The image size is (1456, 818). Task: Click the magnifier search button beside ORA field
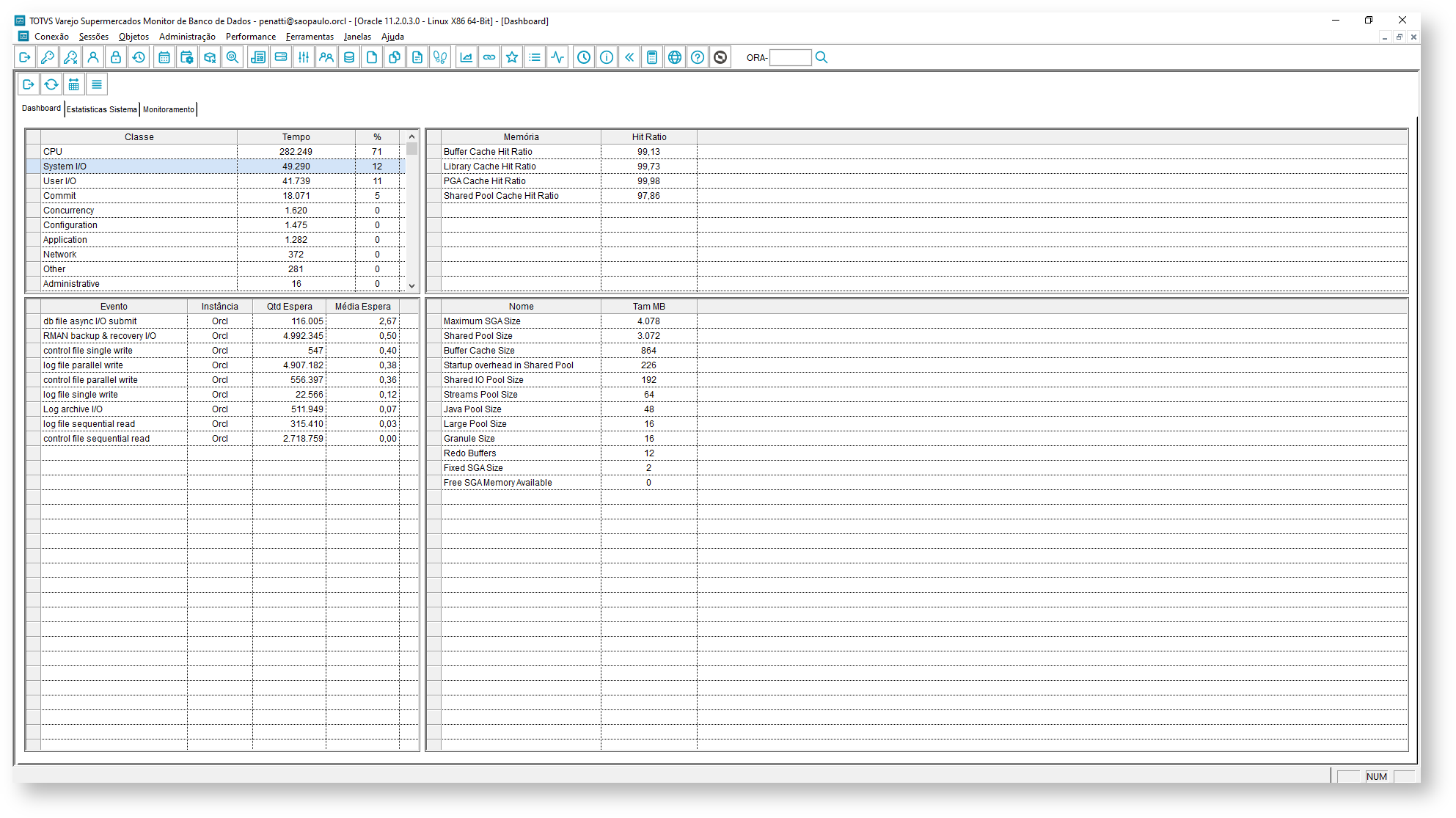click(822, 57)
